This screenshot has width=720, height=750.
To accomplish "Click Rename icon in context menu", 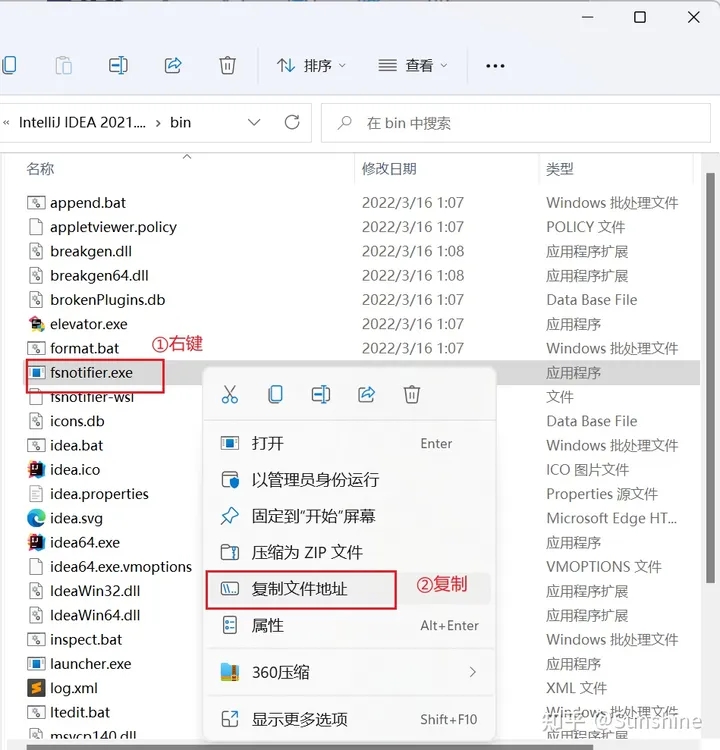I will pos(321,395).
